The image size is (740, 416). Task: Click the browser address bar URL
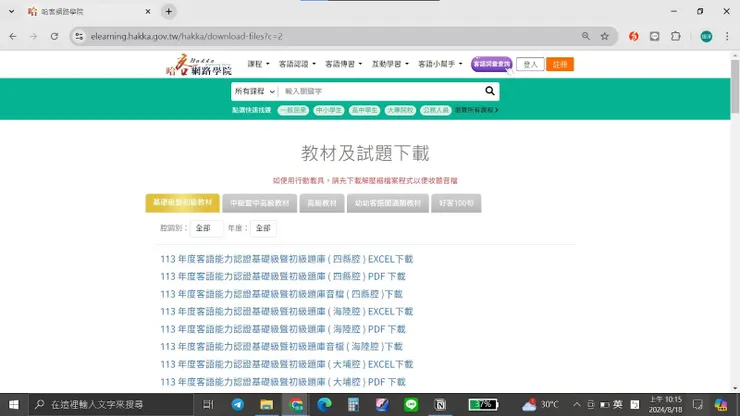tap(186, 36)
